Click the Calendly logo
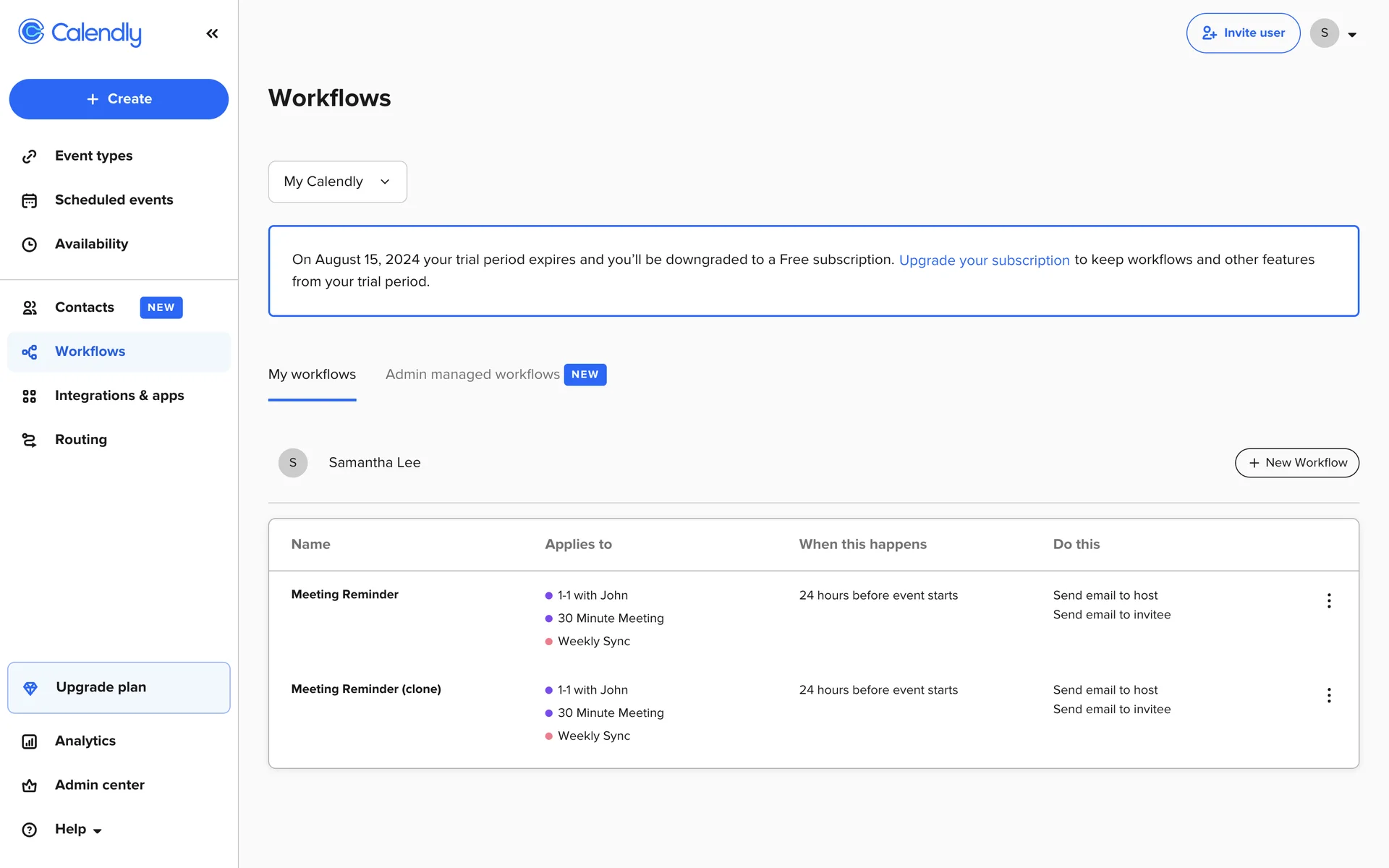This screenshot has height=868, width=1389. coord(80,33)
